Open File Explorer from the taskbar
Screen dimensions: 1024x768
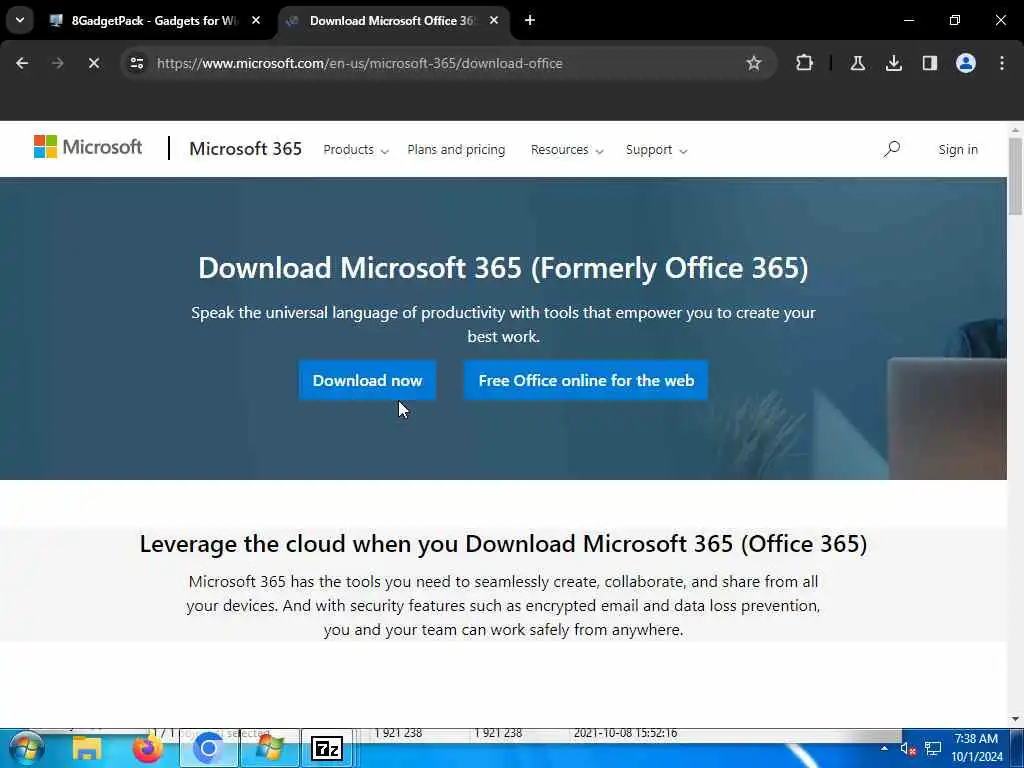click(86, 748)
